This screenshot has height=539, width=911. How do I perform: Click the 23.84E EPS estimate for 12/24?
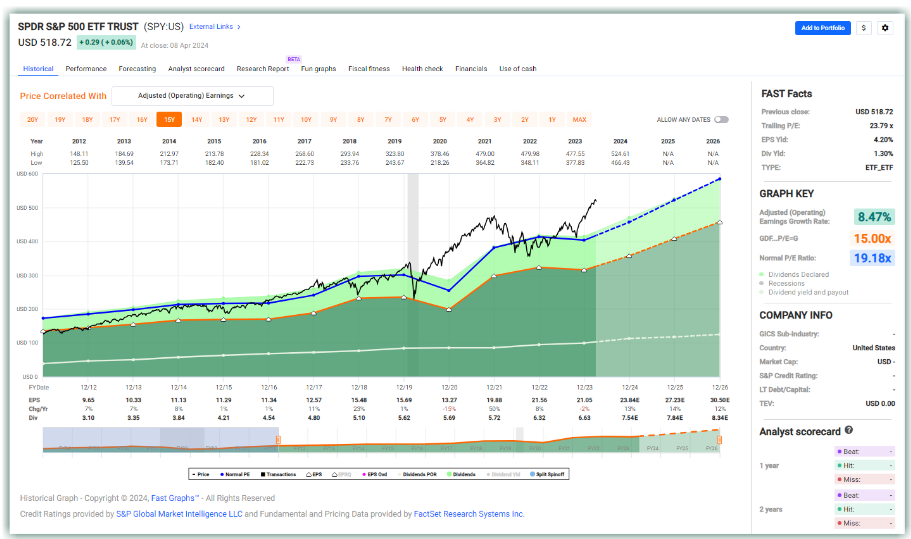coord(630,400)
